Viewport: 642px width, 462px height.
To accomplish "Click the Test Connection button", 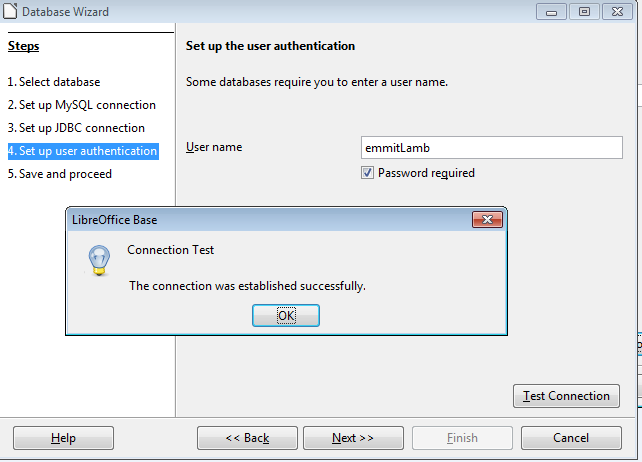I will [x=566, y=396].
